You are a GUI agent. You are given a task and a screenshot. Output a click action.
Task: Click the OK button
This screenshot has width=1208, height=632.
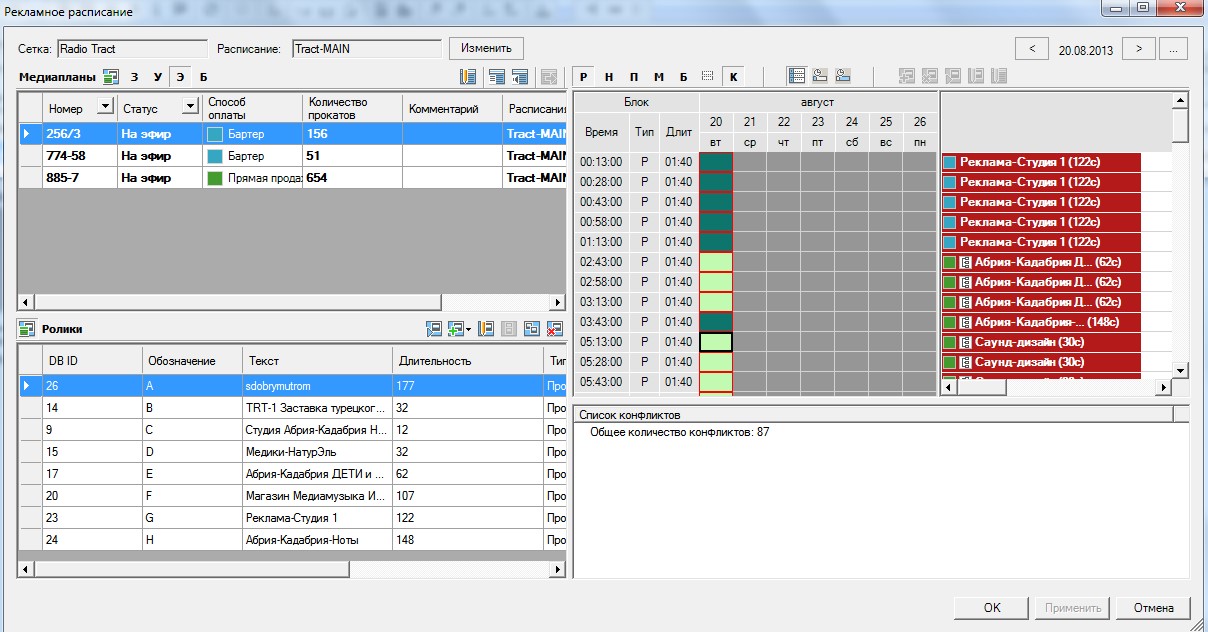[992, 608]
